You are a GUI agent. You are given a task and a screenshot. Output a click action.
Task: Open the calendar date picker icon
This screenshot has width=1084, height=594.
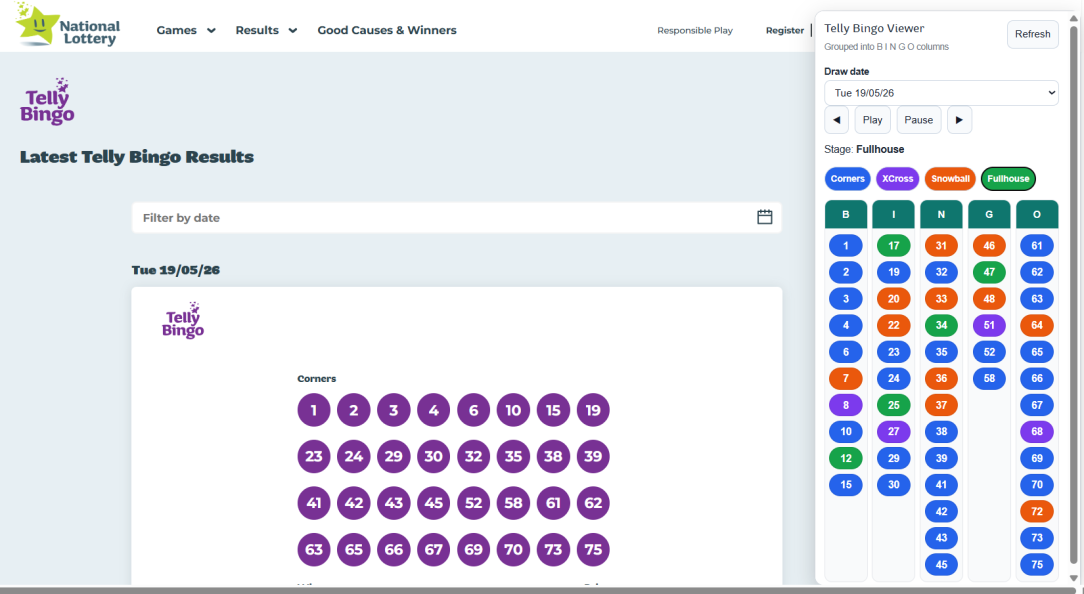tap(765, 217)
